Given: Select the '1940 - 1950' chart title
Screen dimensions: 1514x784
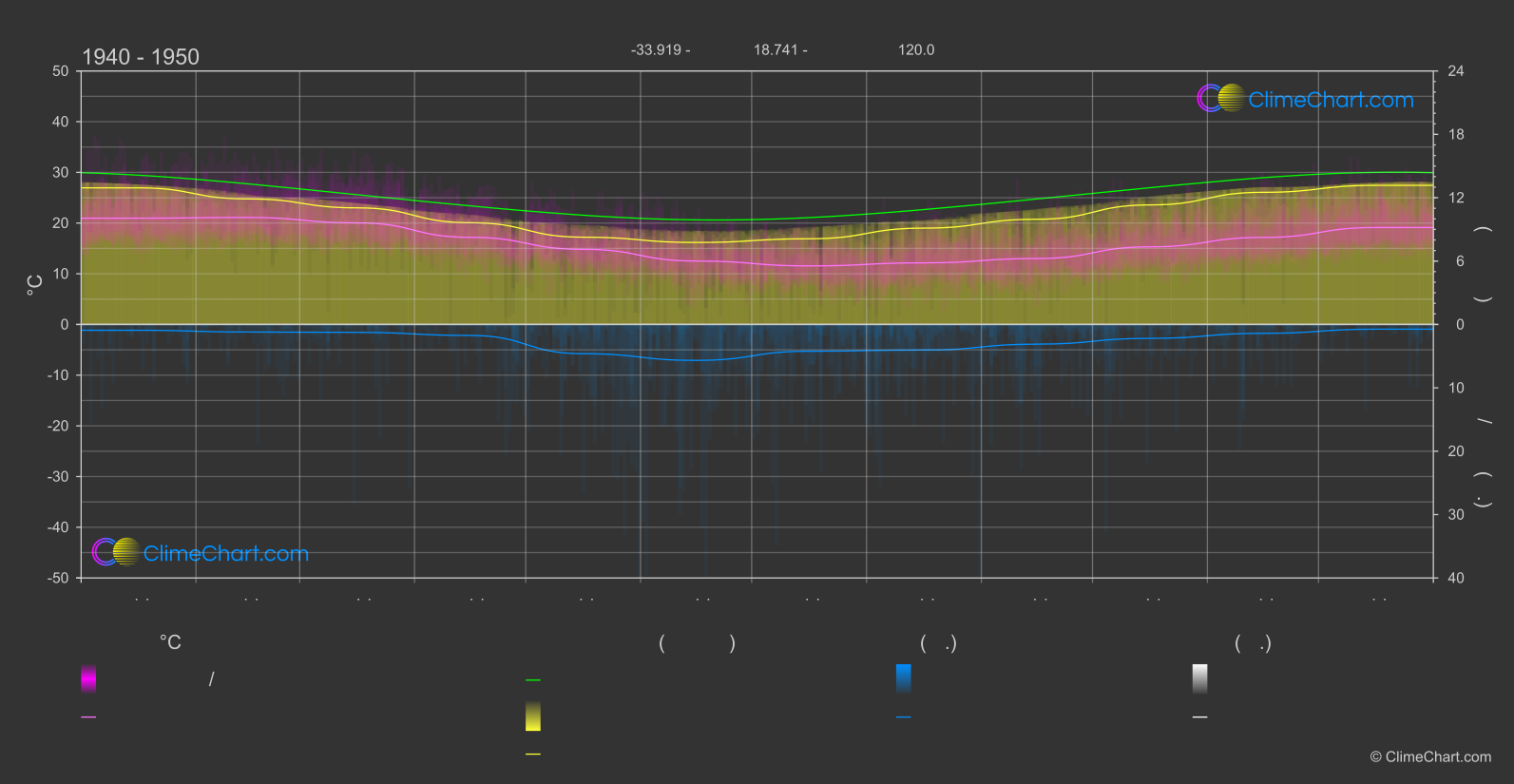Looking at the screenshot, I should pos(141,57).
